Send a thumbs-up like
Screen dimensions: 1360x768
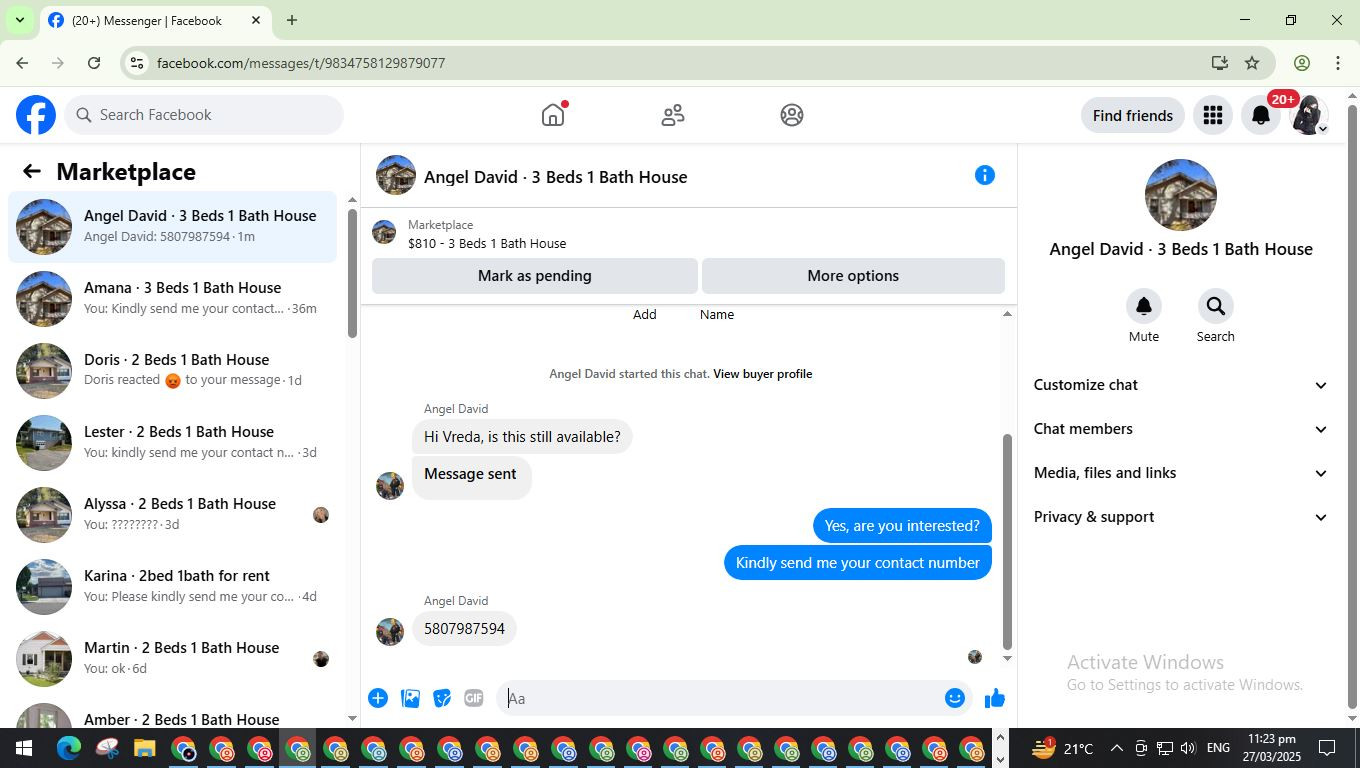point(995,698)
